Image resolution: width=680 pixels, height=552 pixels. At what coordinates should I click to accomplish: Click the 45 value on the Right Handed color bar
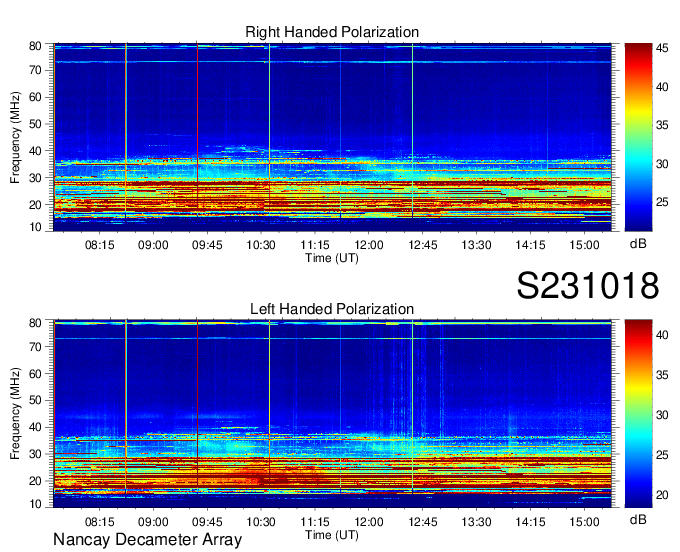pyautogui.click(x=662, y=49)
